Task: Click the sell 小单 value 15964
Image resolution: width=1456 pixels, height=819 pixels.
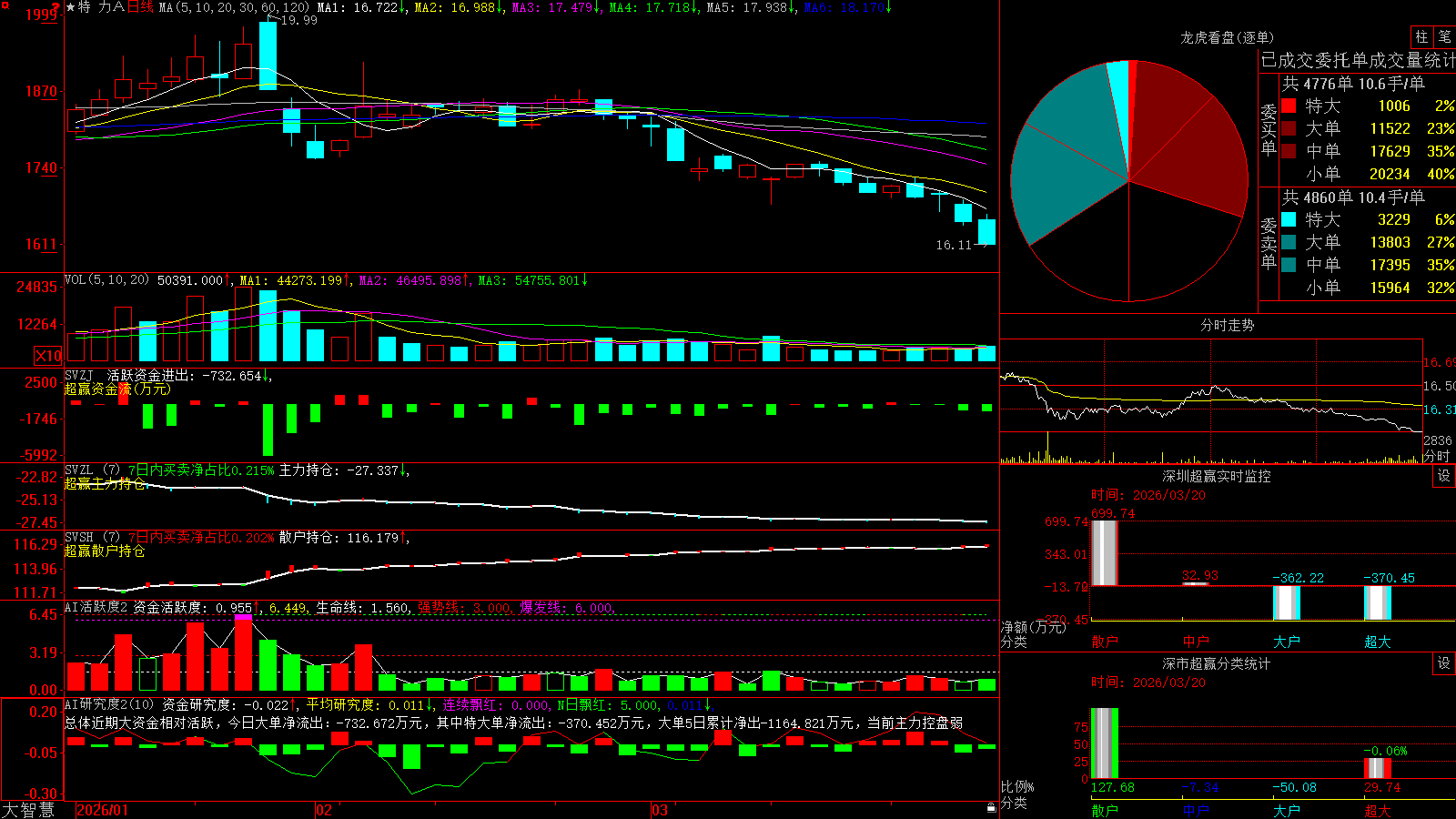Action: point(1390,288)
